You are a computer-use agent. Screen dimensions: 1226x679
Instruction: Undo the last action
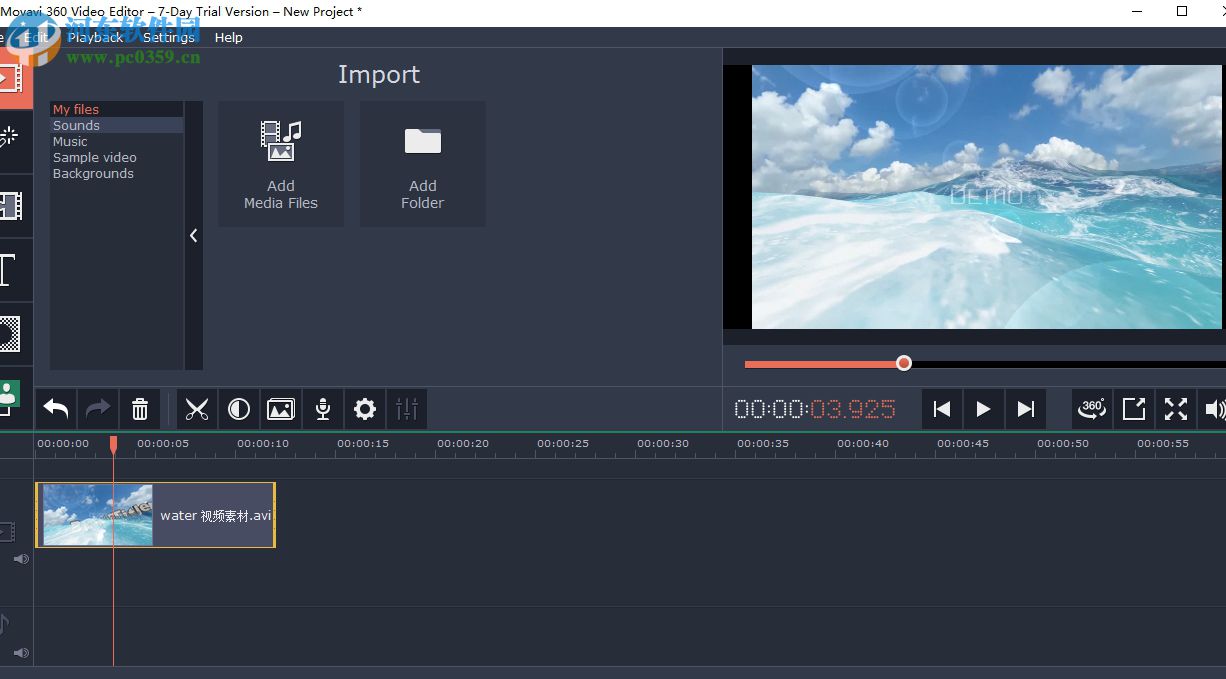(x=55, y=409)
